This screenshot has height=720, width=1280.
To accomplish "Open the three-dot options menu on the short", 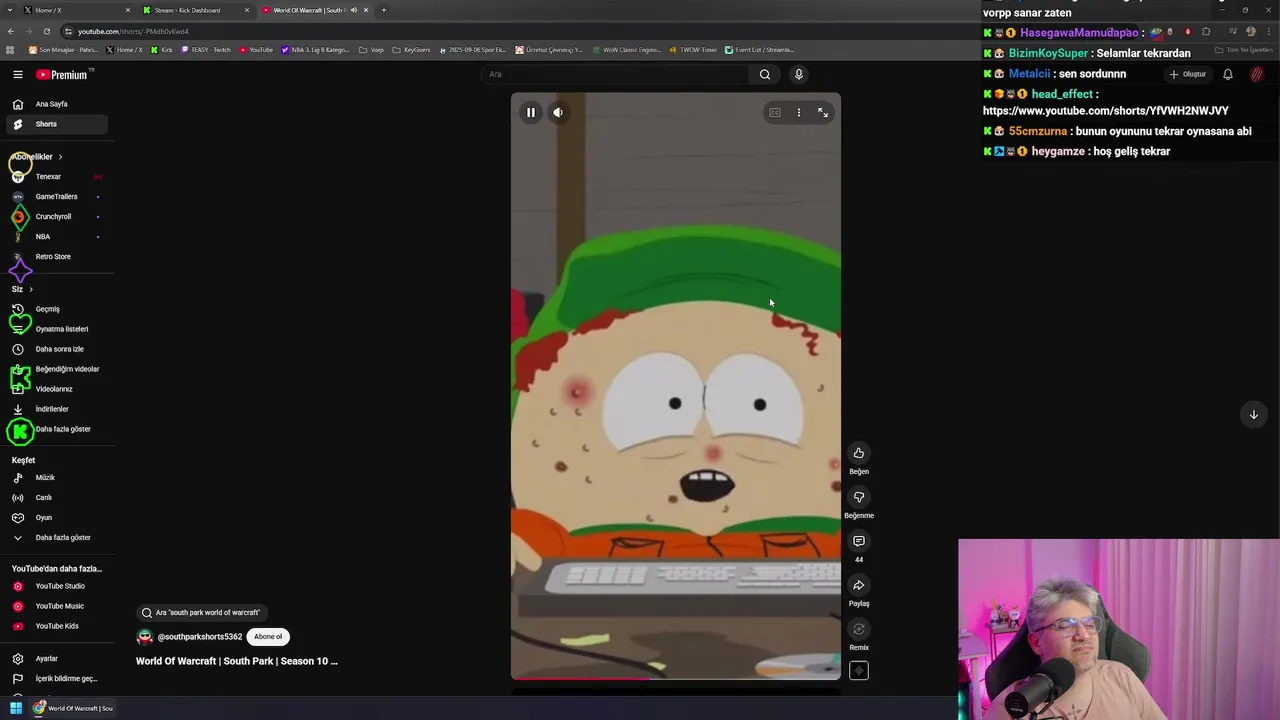I will click(x=798, y=113).
